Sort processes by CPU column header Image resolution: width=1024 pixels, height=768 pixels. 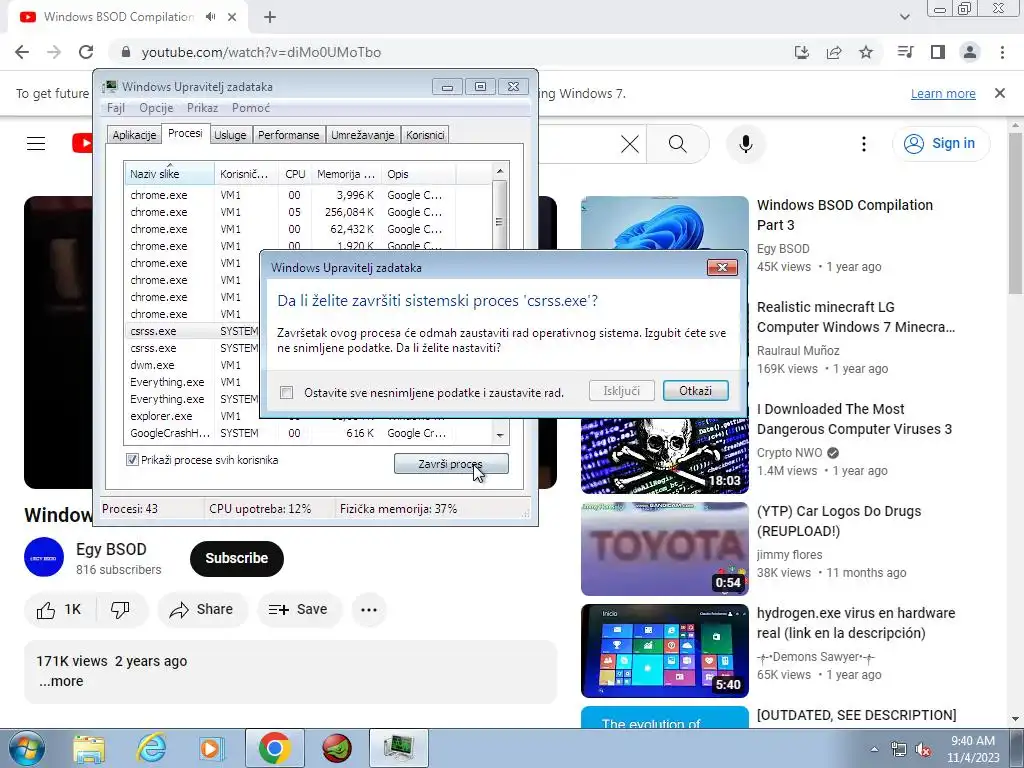(295, 174)
